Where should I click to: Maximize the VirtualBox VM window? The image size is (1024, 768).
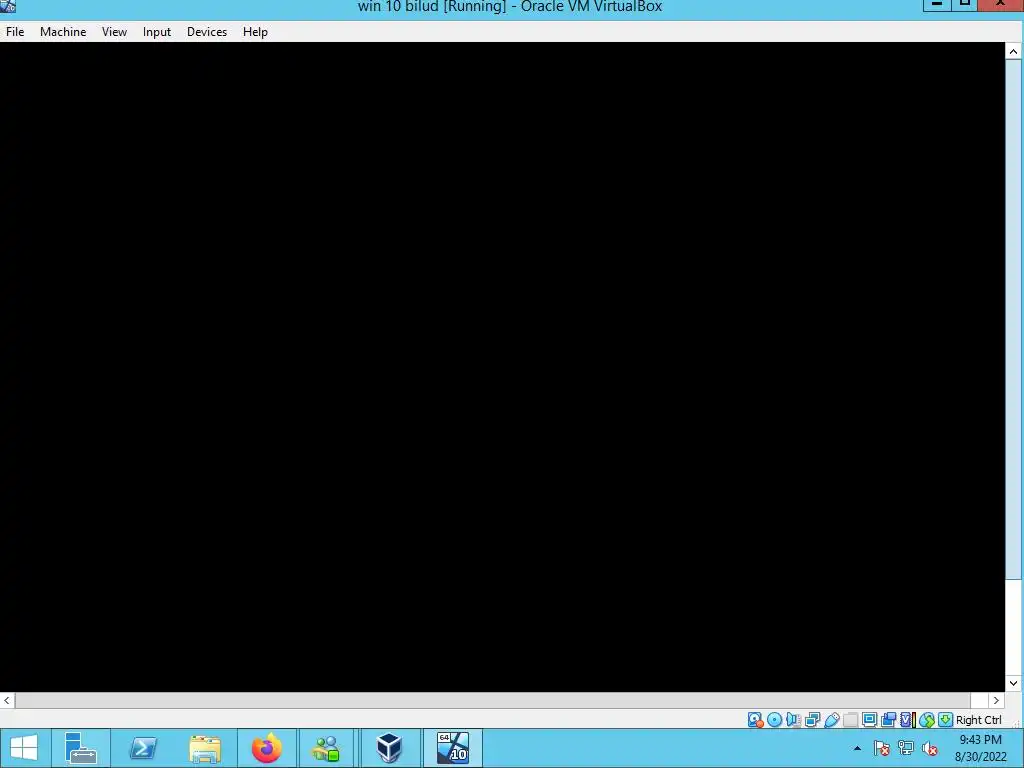click(x=965, y=5)
